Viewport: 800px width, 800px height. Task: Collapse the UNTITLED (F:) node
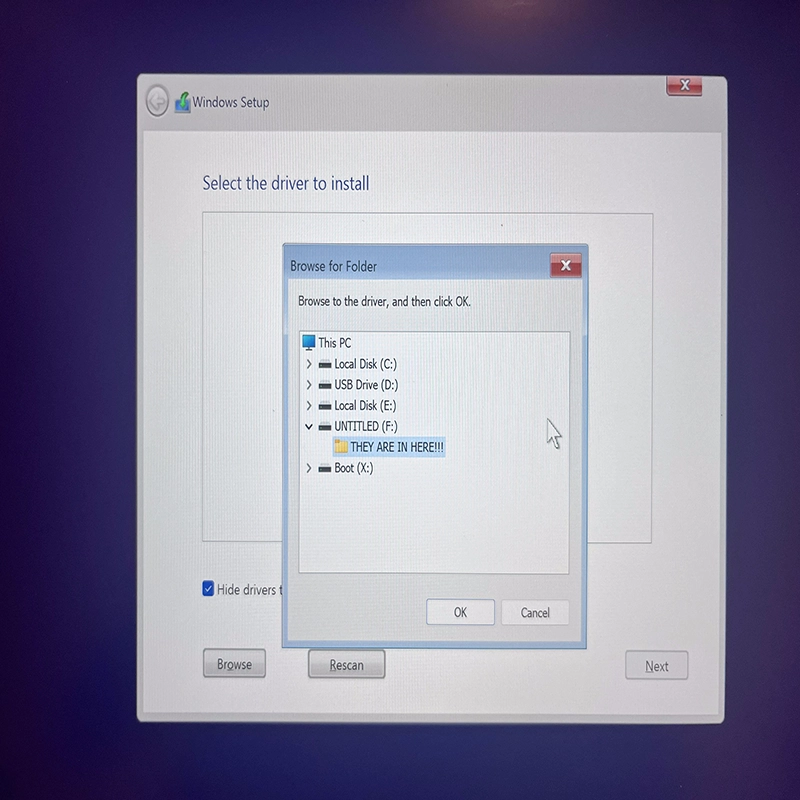(309, 427)
